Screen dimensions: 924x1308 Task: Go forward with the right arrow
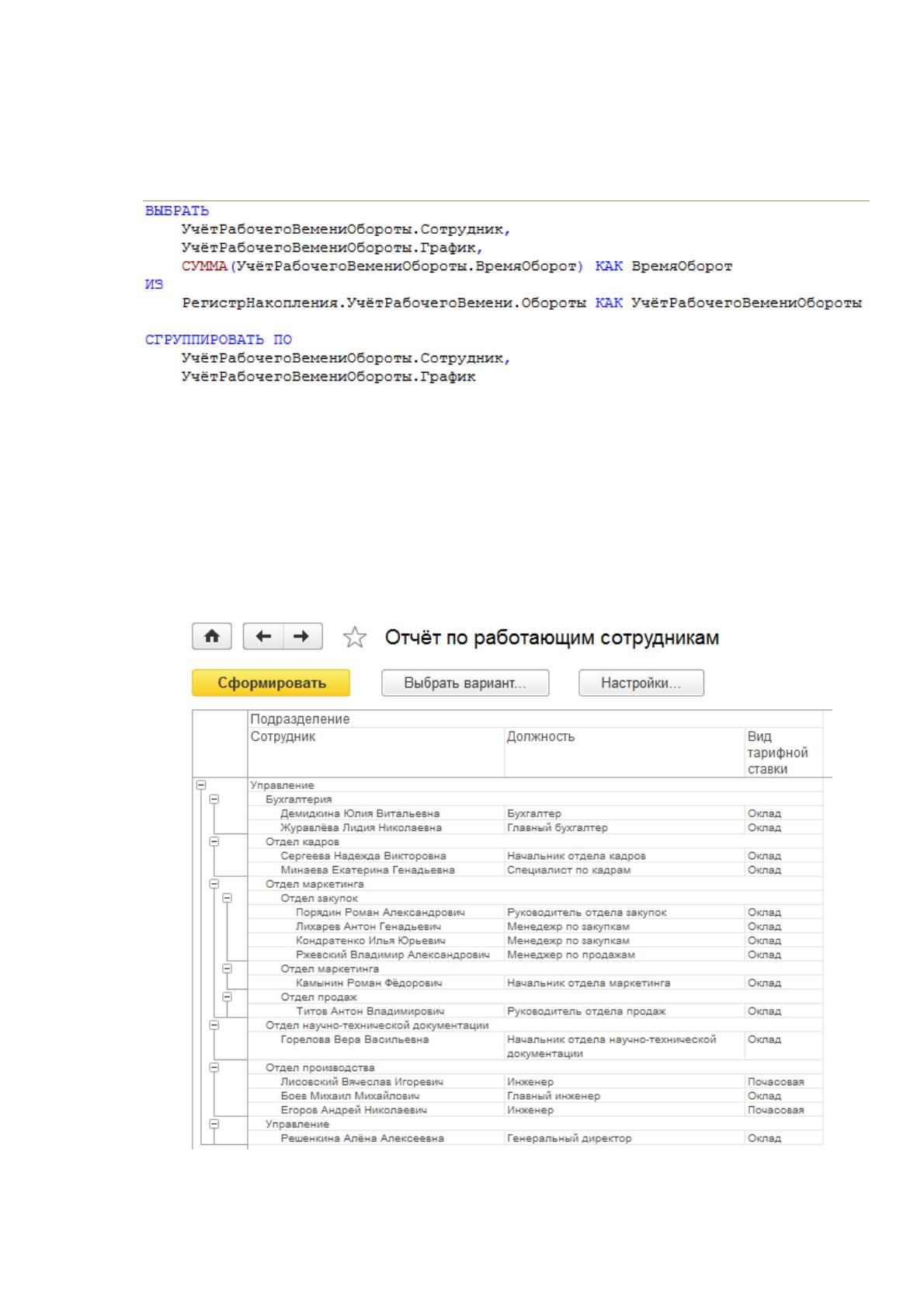click(x=303, y=637)
